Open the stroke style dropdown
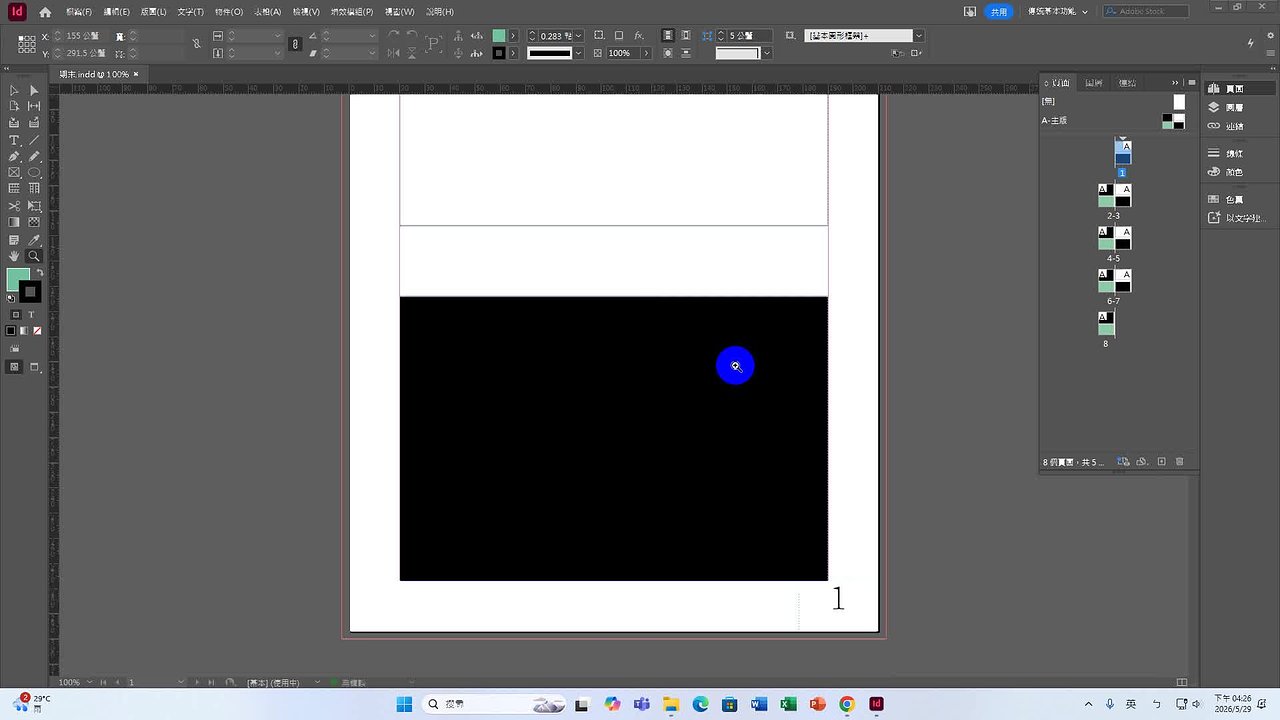Viewport: 1280px width, 720px height. pos(578,53)
